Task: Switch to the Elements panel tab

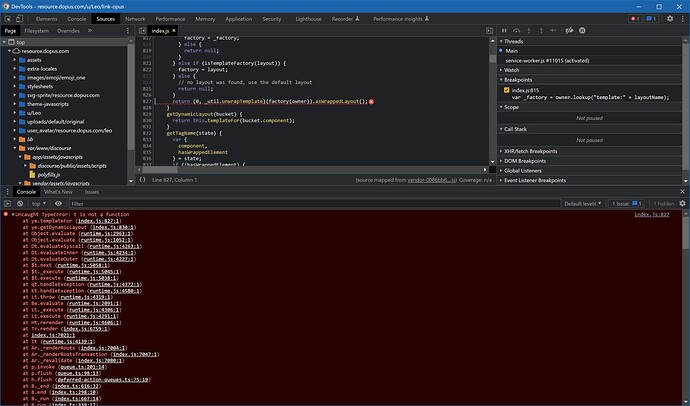Action: [x=47, y=19]
